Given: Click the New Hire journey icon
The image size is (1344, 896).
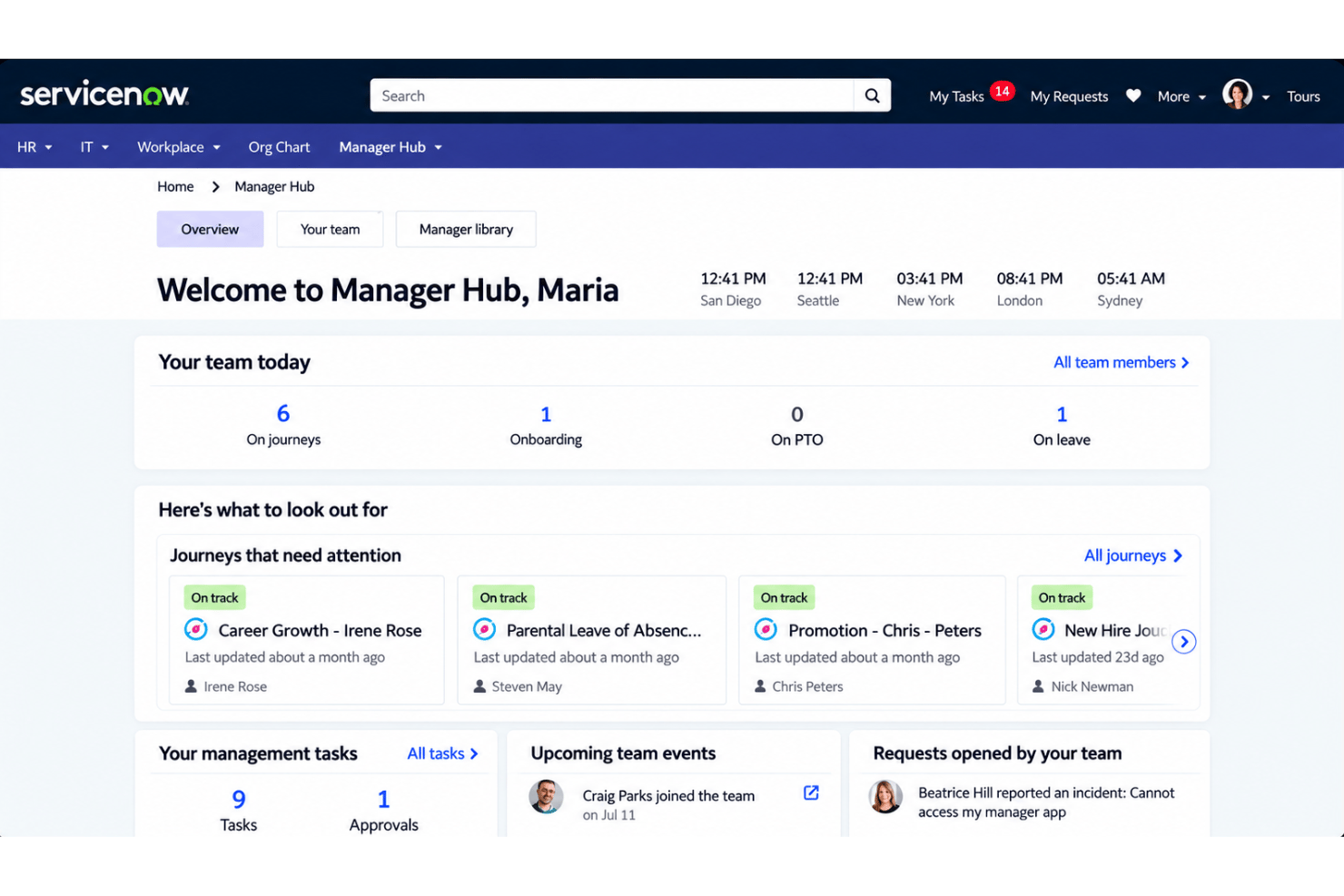Looking at the screenshot, I should pos(1043,629).
